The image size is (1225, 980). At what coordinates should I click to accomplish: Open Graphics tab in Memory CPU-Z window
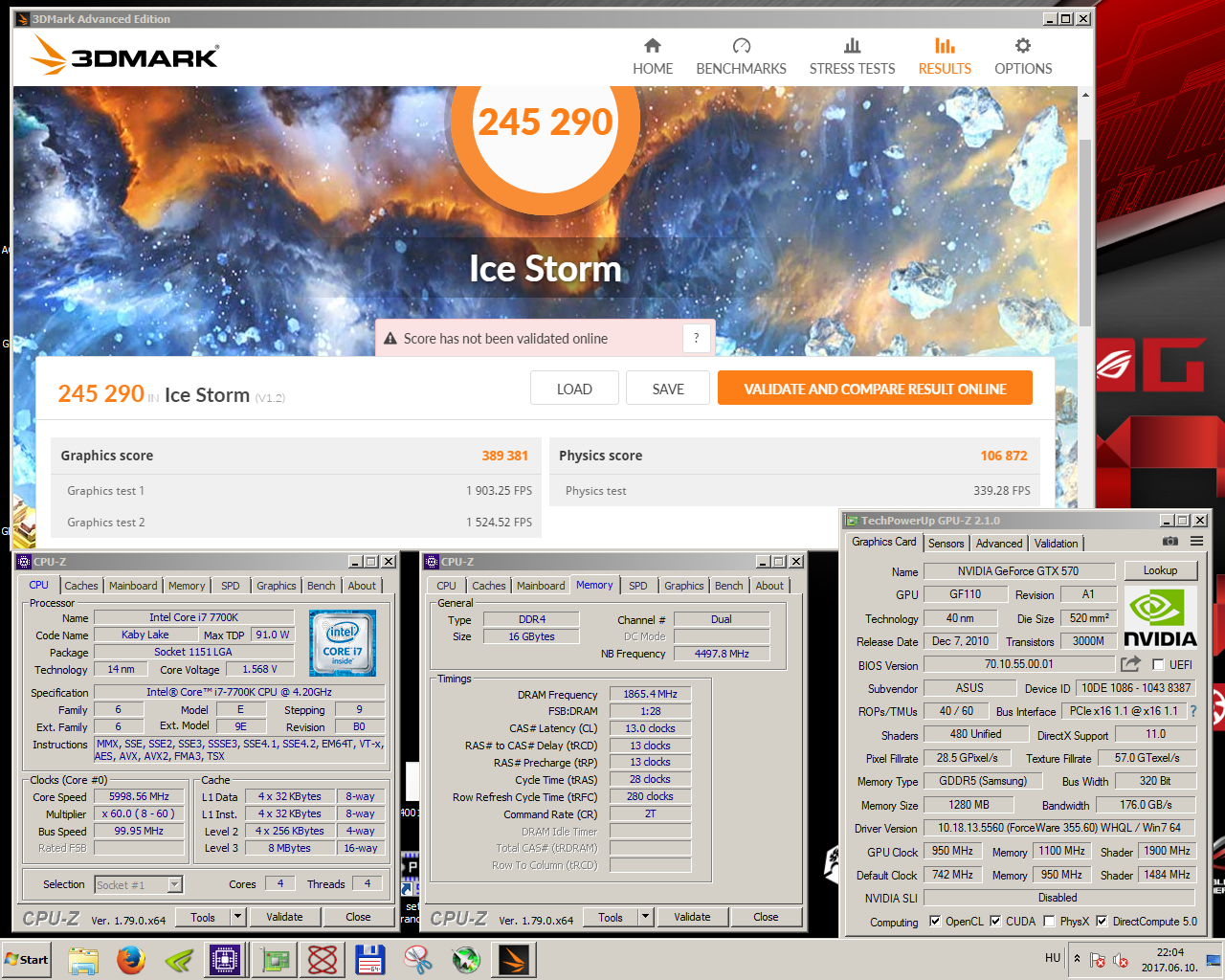[x=684, y=586]
